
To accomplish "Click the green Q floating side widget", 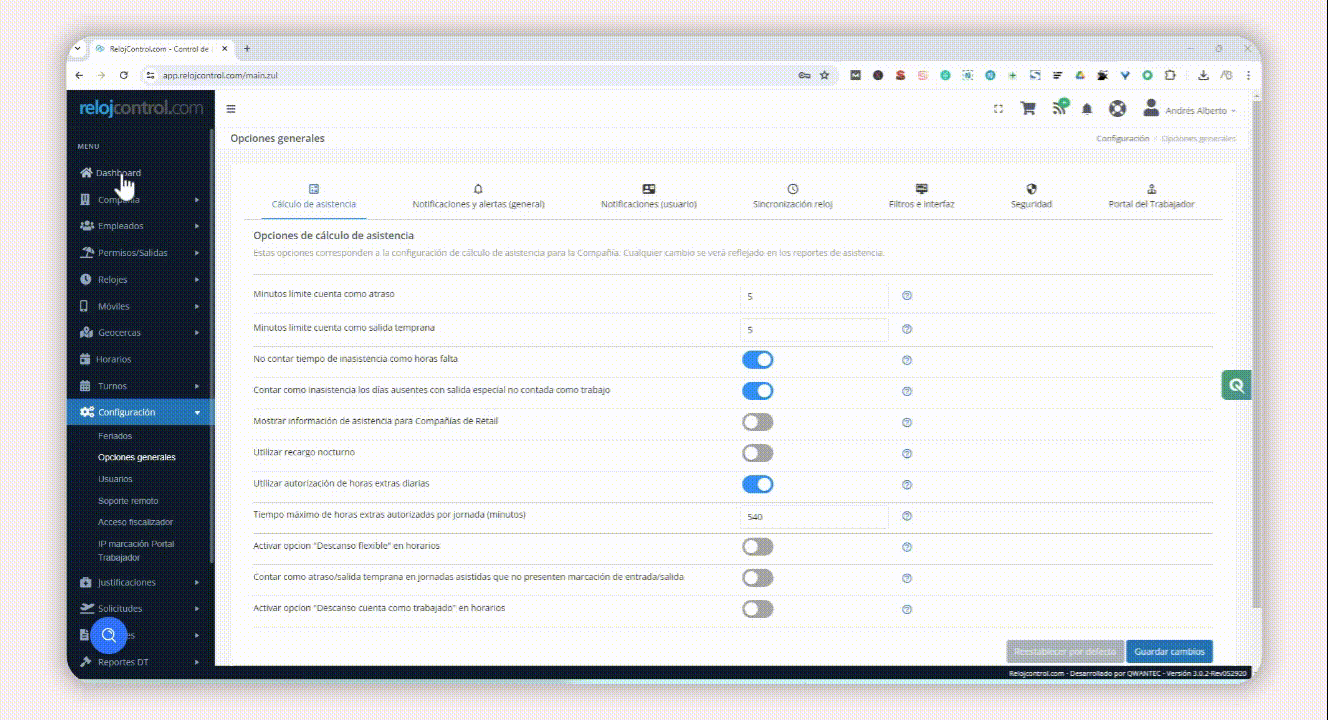I will coord(1237,385).
